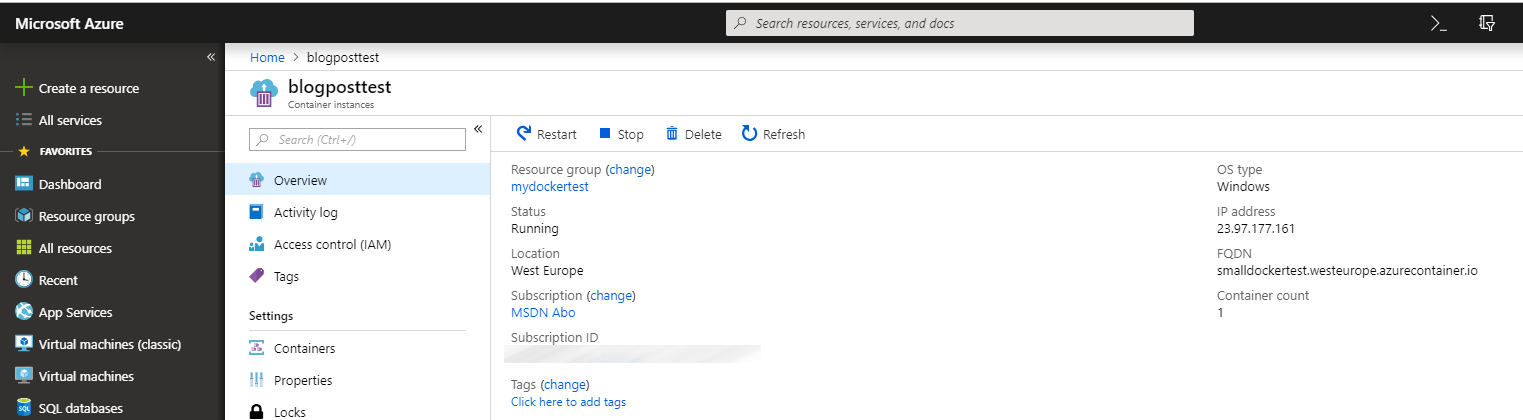
Task: Open directory and subscription filter icon
Action: point(1487,23)
